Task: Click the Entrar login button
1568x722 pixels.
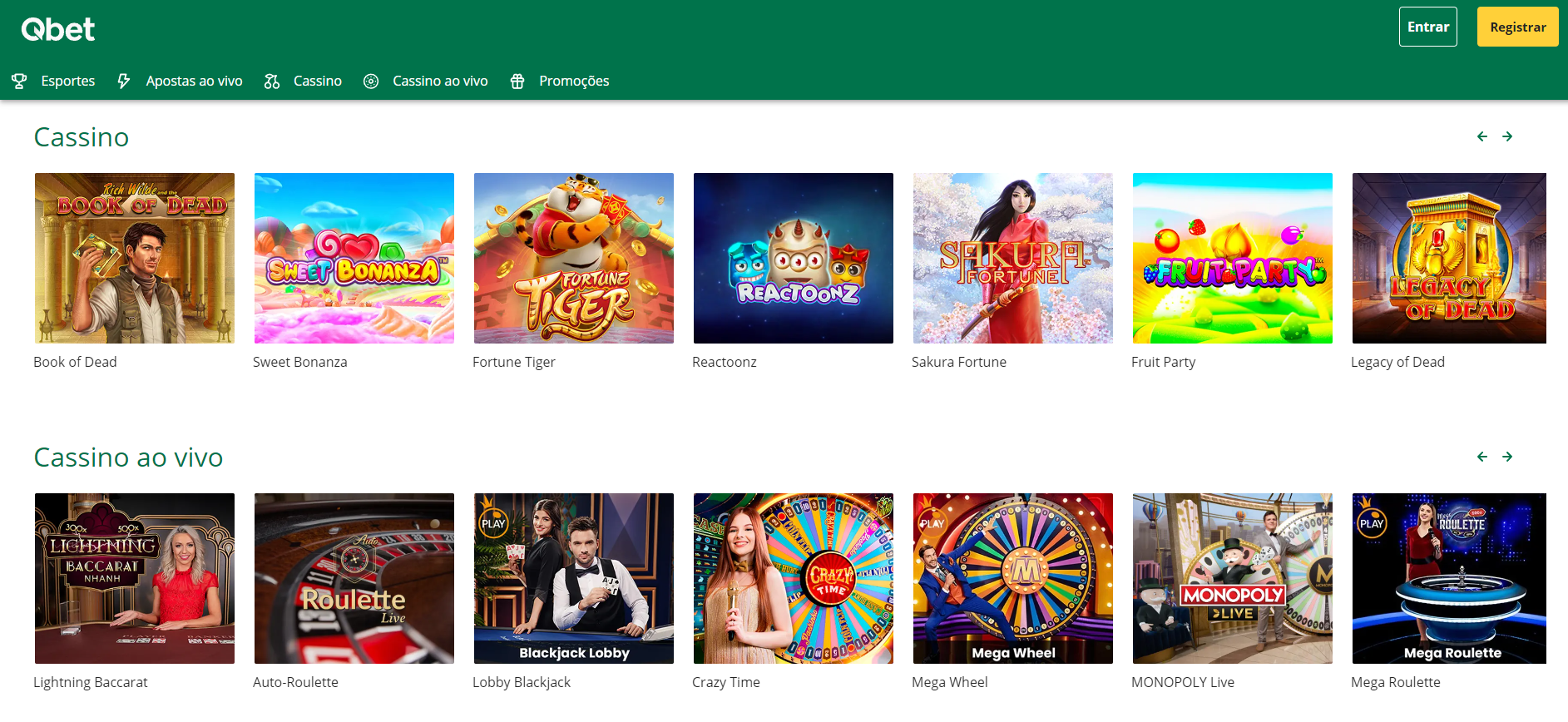Action: tap(1428, 27)
